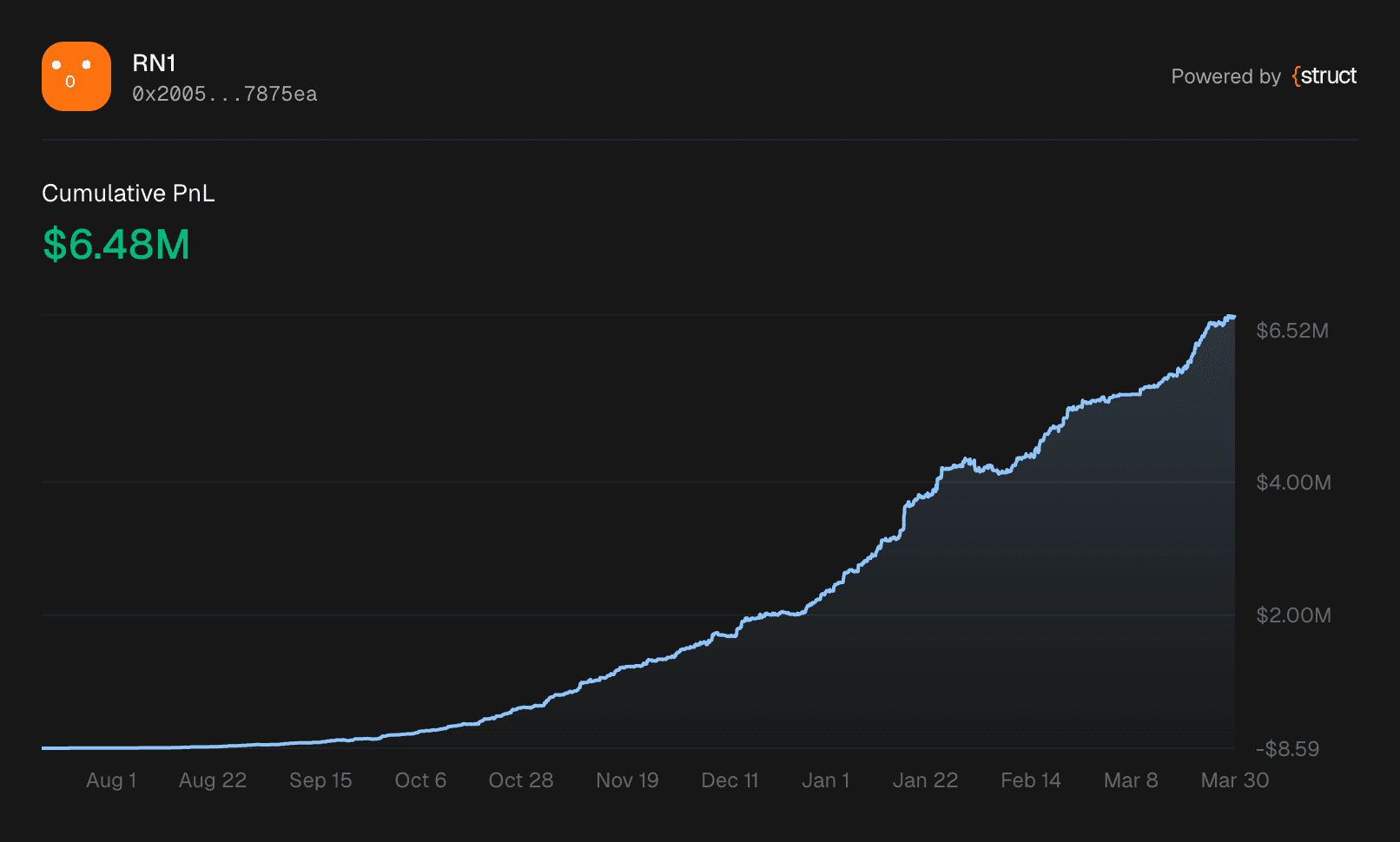Click the Mar 30 date label
Viewport: 1400px width, 842px height.
click(x=1234, y=780)
